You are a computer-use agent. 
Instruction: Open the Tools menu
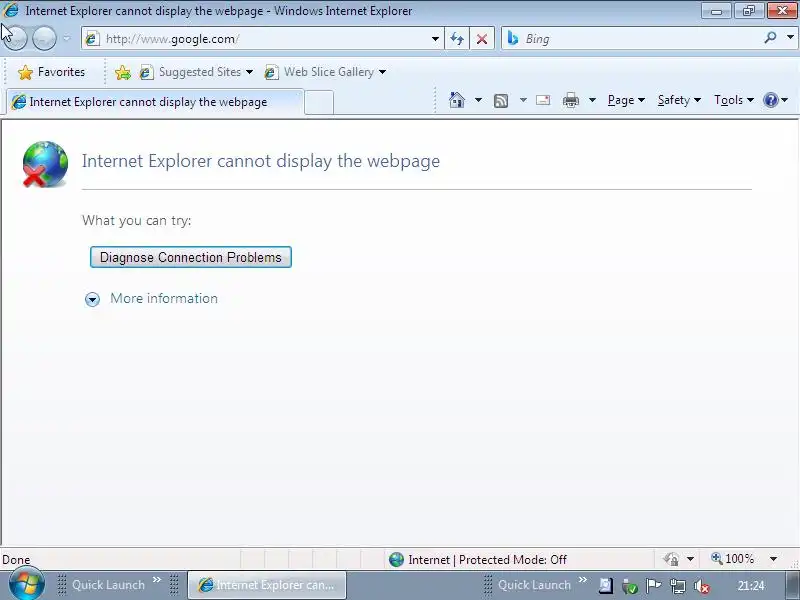tap(734, 101)
